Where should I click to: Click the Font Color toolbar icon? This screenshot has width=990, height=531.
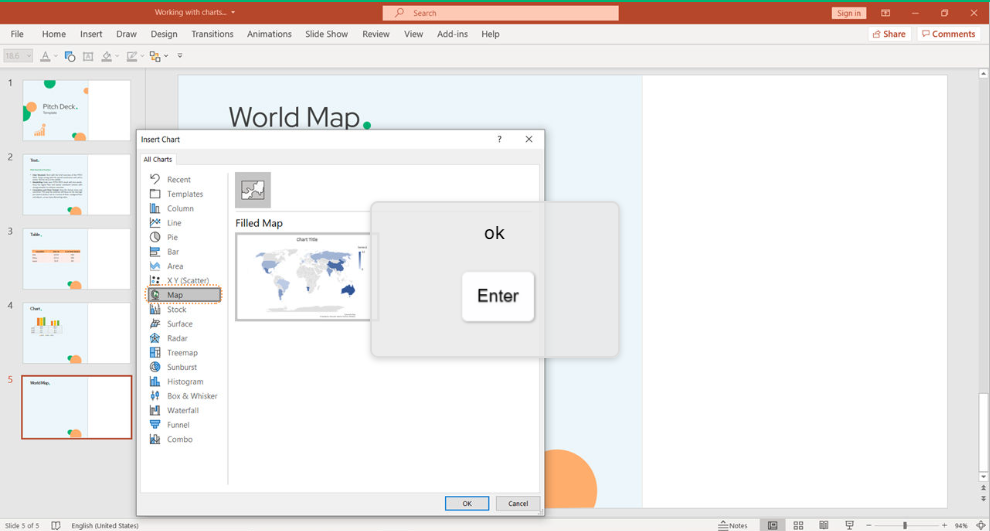tap(45, 56)
